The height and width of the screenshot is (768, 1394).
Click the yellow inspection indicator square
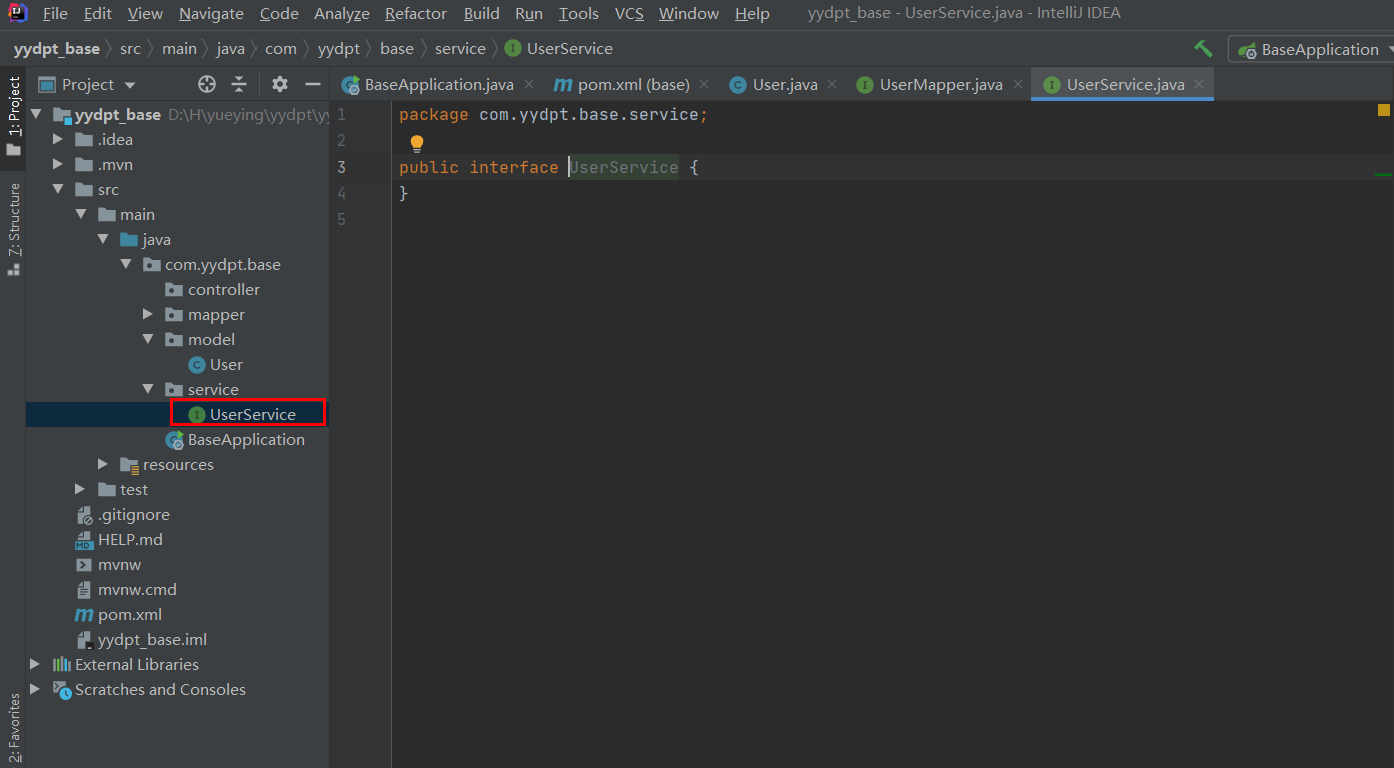[1384, 110]
